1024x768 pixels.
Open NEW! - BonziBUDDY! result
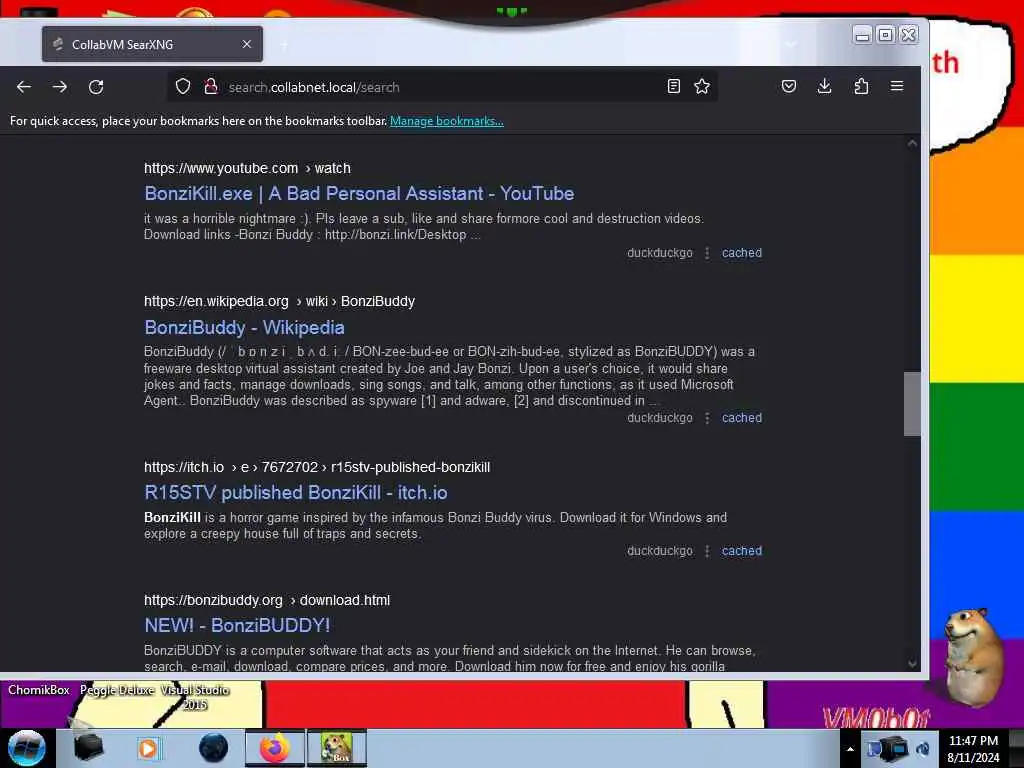click(x=237, y=625)
